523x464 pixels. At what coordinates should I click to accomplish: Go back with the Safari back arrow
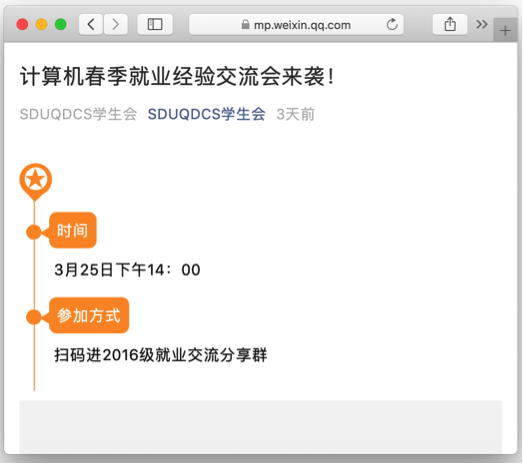(91, 24)
